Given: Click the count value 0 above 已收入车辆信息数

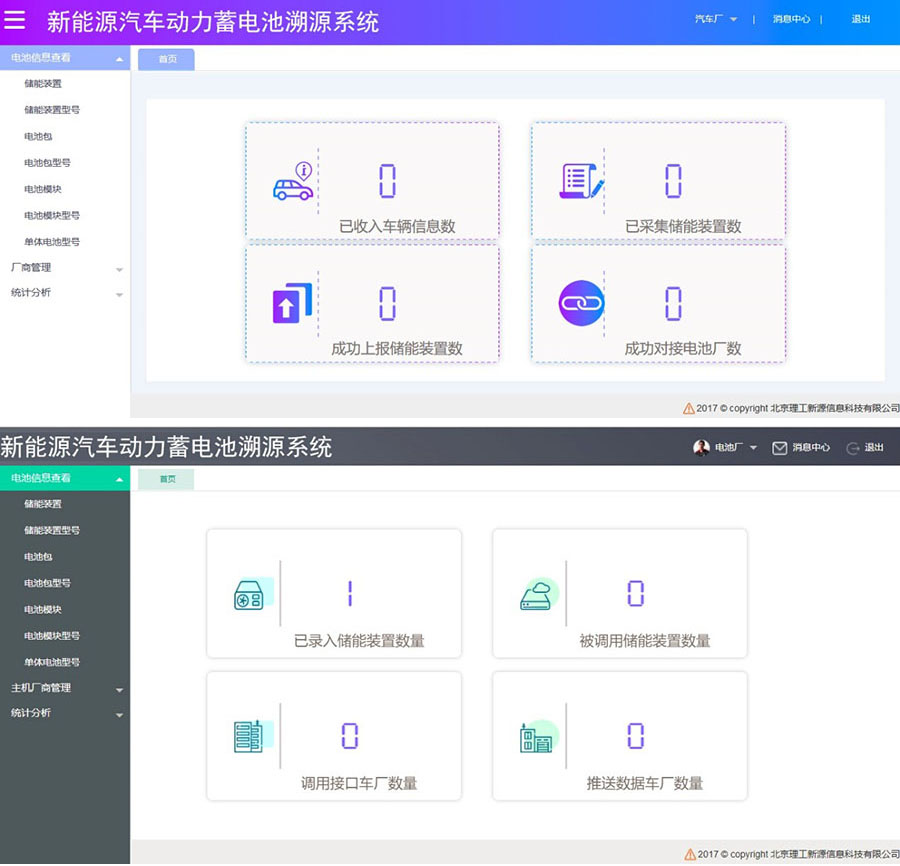Looking at the screenshot, I should coord(387,181).
